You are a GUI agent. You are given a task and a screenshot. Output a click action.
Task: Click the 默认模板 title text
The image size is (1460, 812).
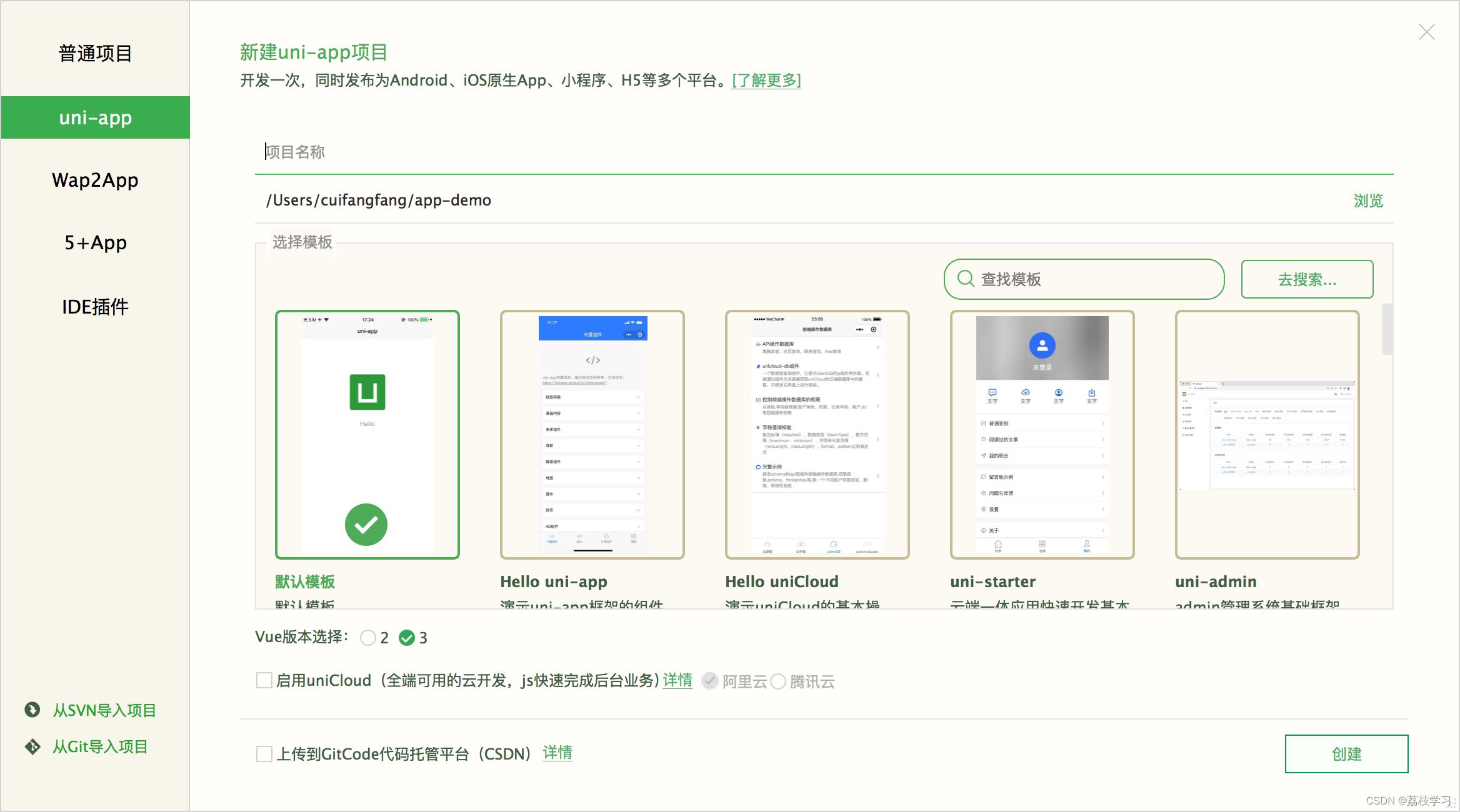(305, 582)
